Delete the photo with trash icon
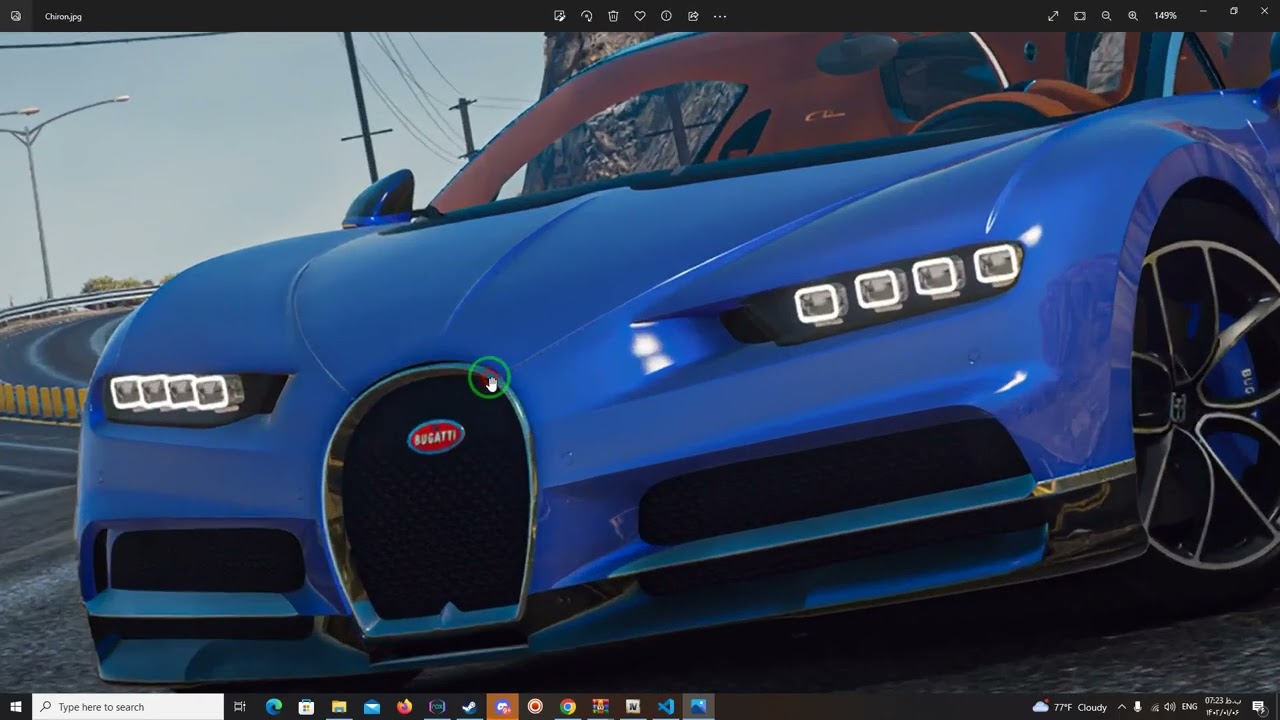1280x720 pixels. [613, 16]
